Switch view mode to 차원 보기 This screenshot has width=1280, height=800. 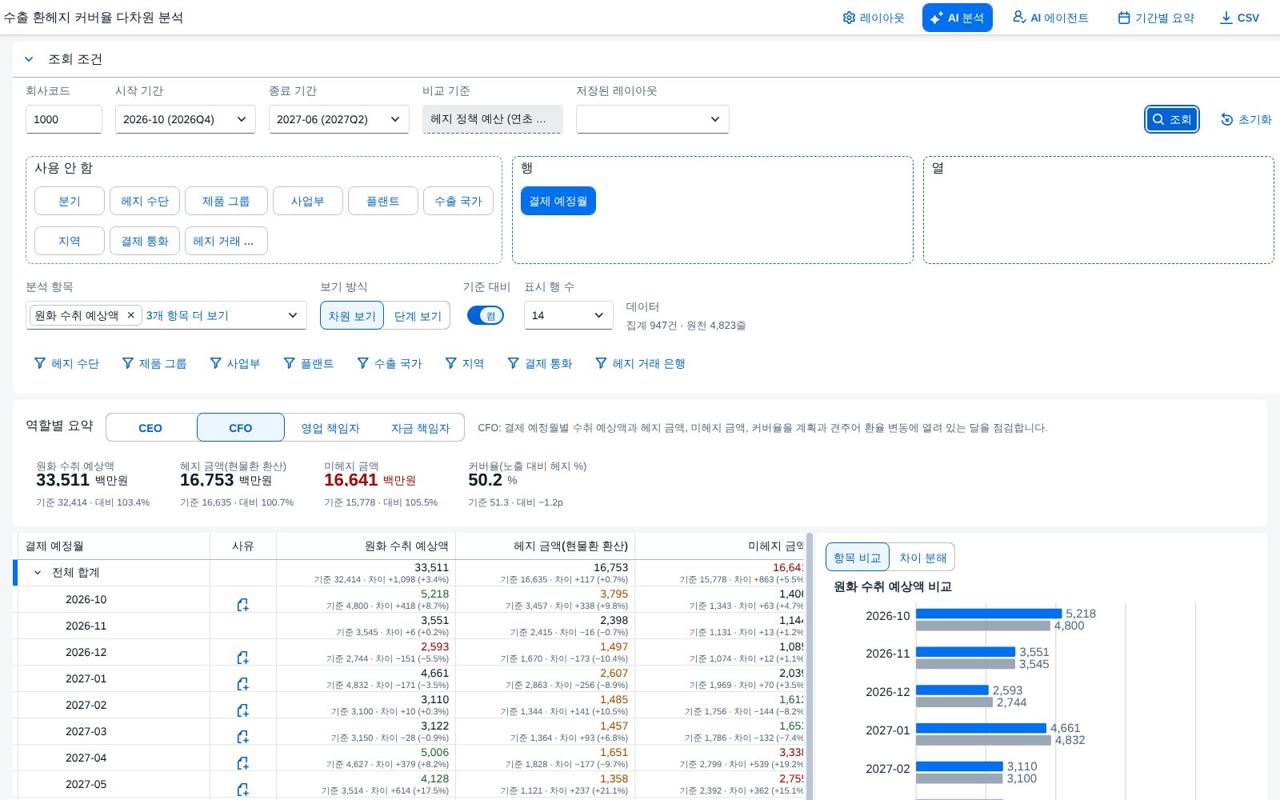point(352,315)
